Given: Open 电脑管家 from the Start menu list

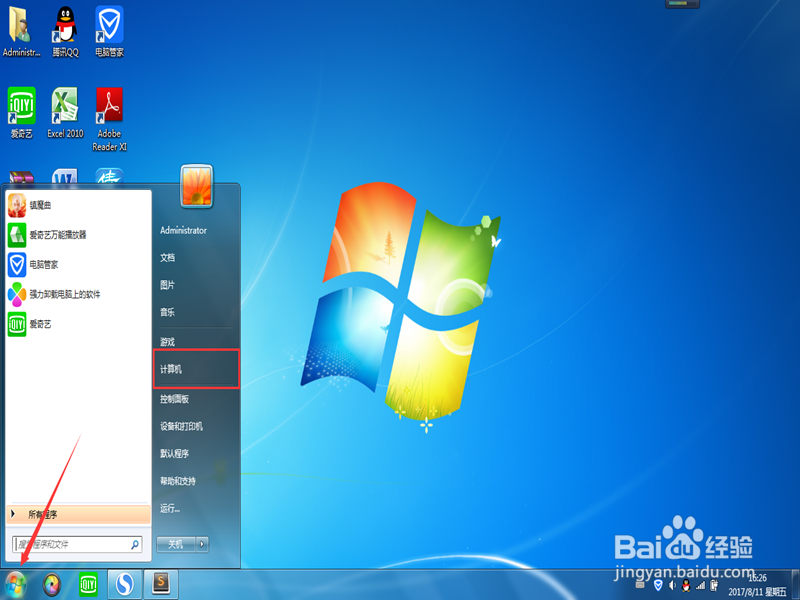Looking at the screenshot, I should [79, 265].
